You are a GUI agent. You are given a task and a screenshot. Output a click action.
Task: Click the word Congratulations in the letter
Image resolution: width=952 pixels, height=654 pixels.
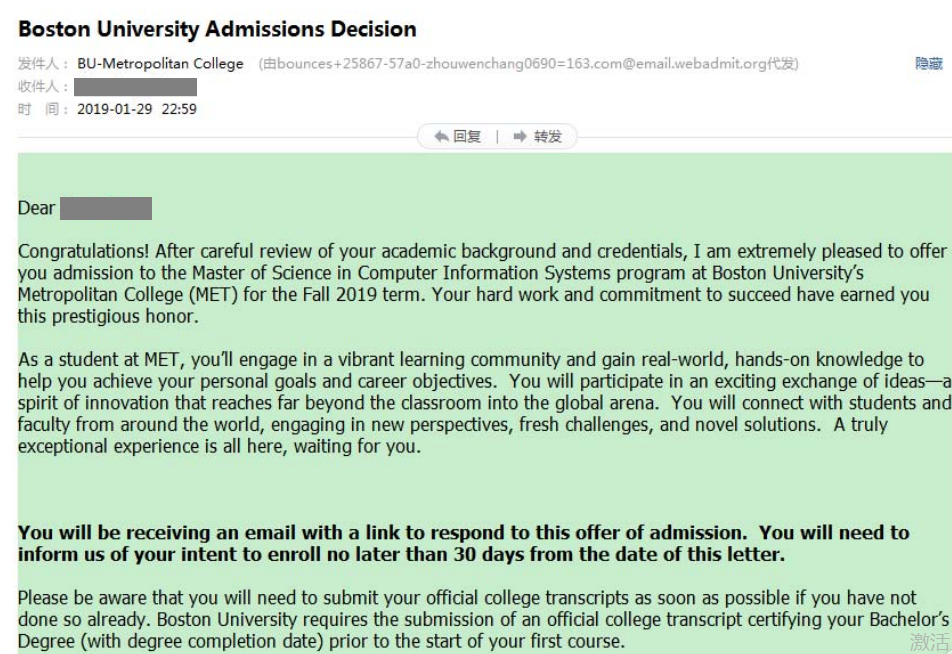pos(84,251)
